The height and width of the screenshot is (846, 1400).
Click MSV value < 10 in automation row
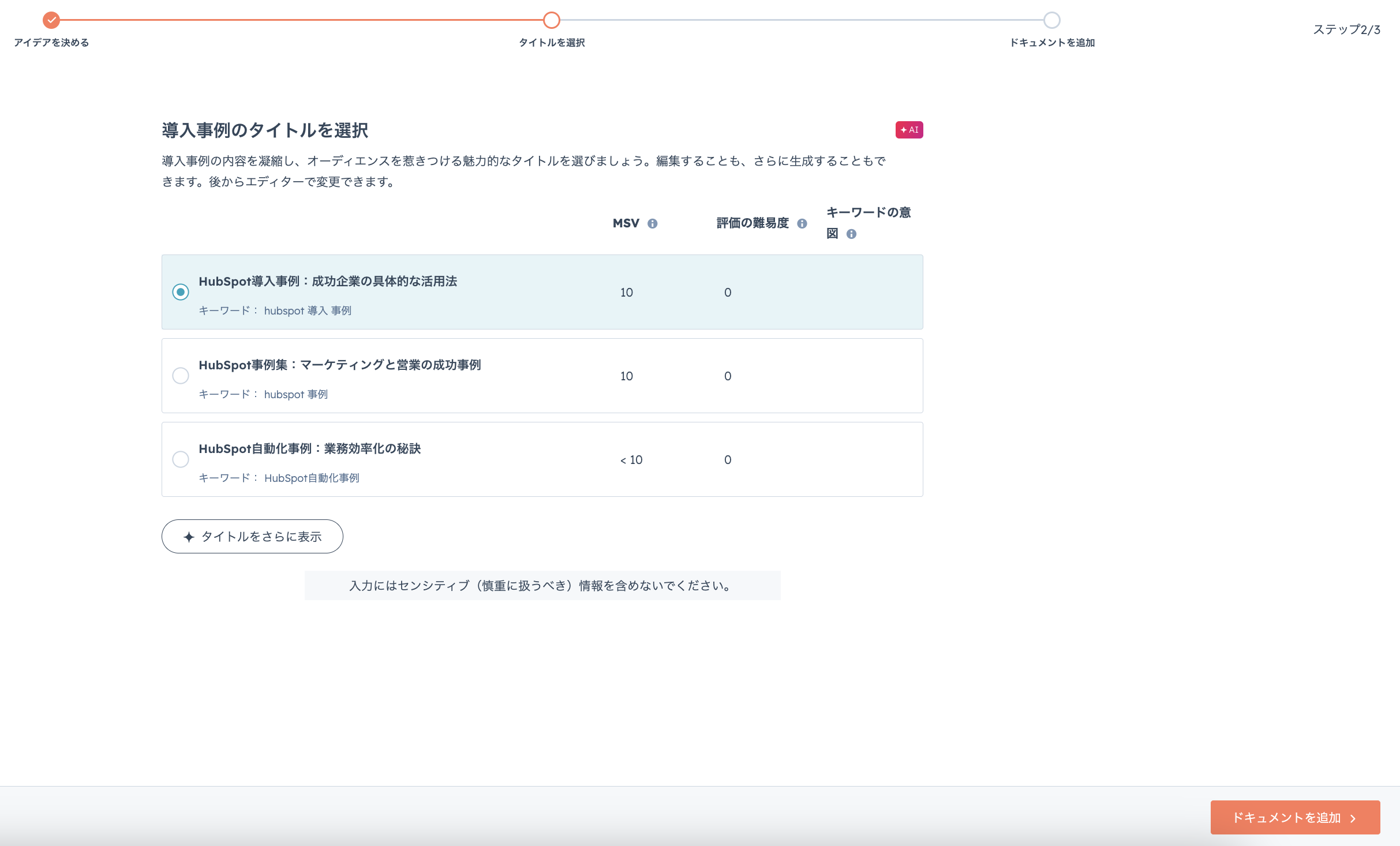[631, 460]
